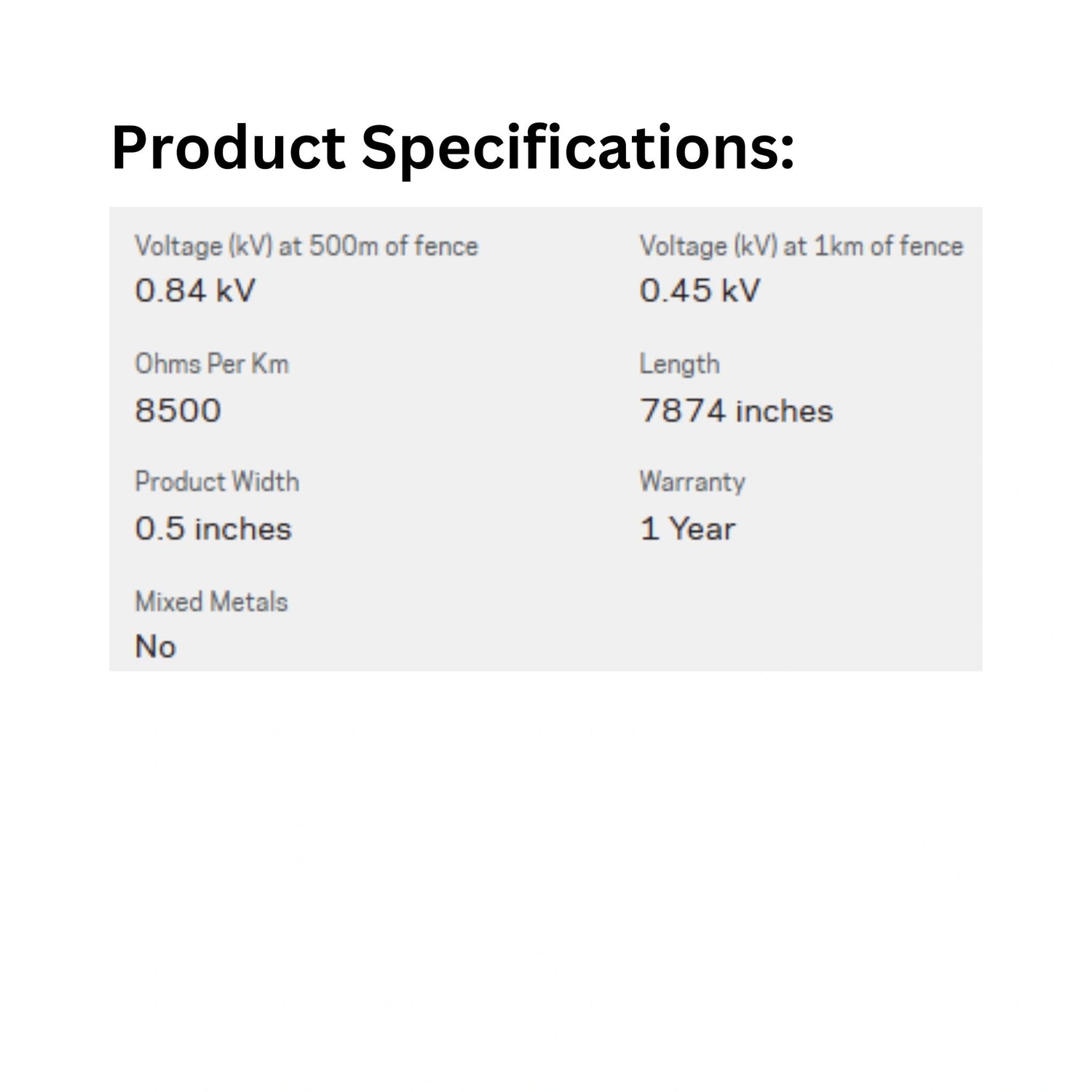Click the 0.45 kV voltage value
Viewport: 1092px width, 1092px height.
700,291
